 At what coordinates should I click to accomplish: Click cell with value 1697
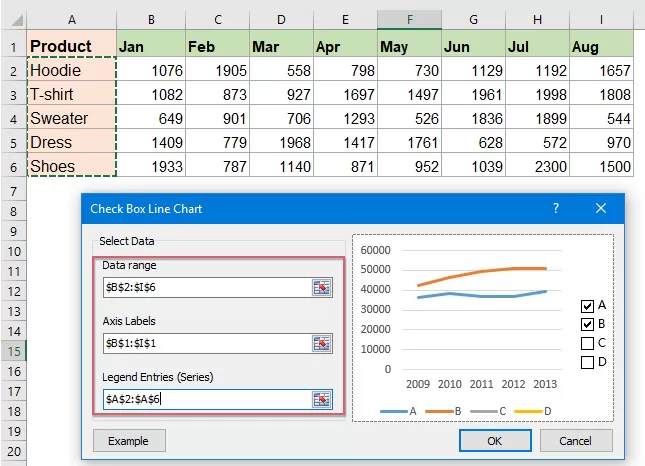[346, 93]
